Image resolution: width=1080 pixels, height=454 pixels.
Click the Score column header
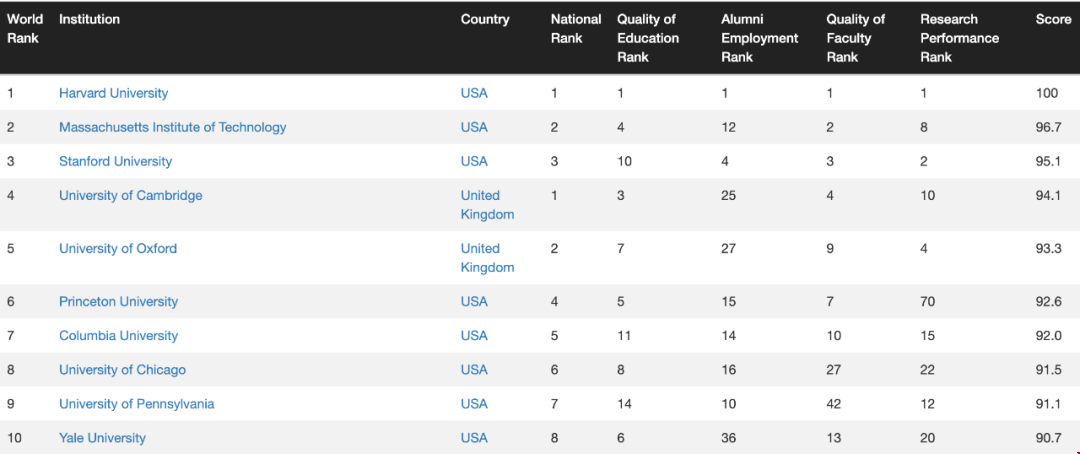(1053, 19)
